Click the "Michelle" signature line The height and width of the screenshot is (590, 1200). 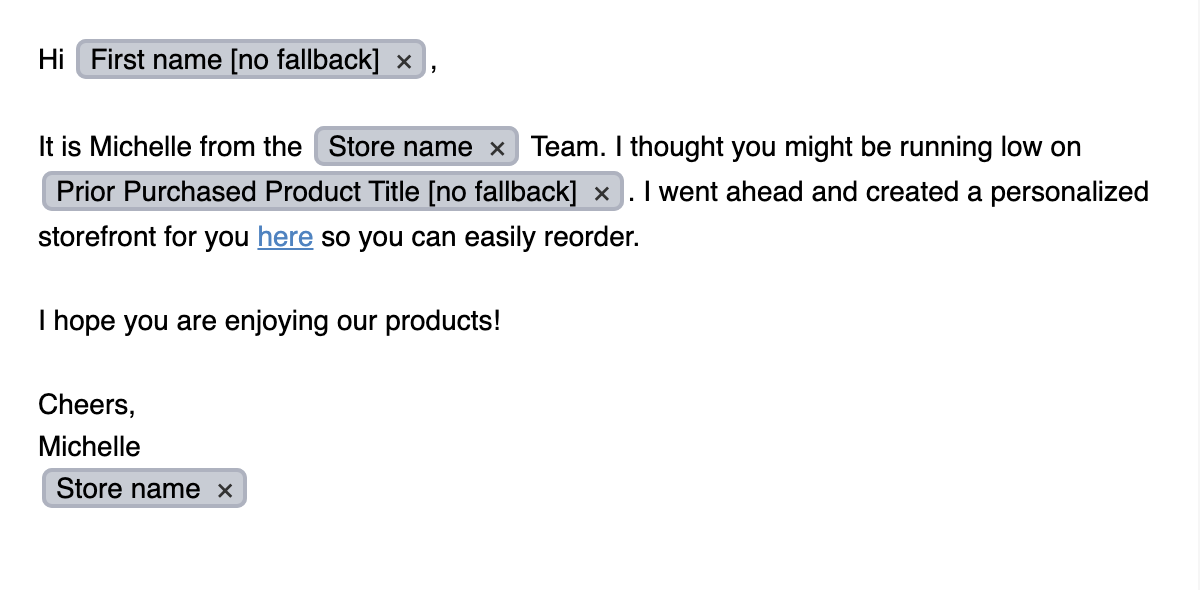pos(89,446)
